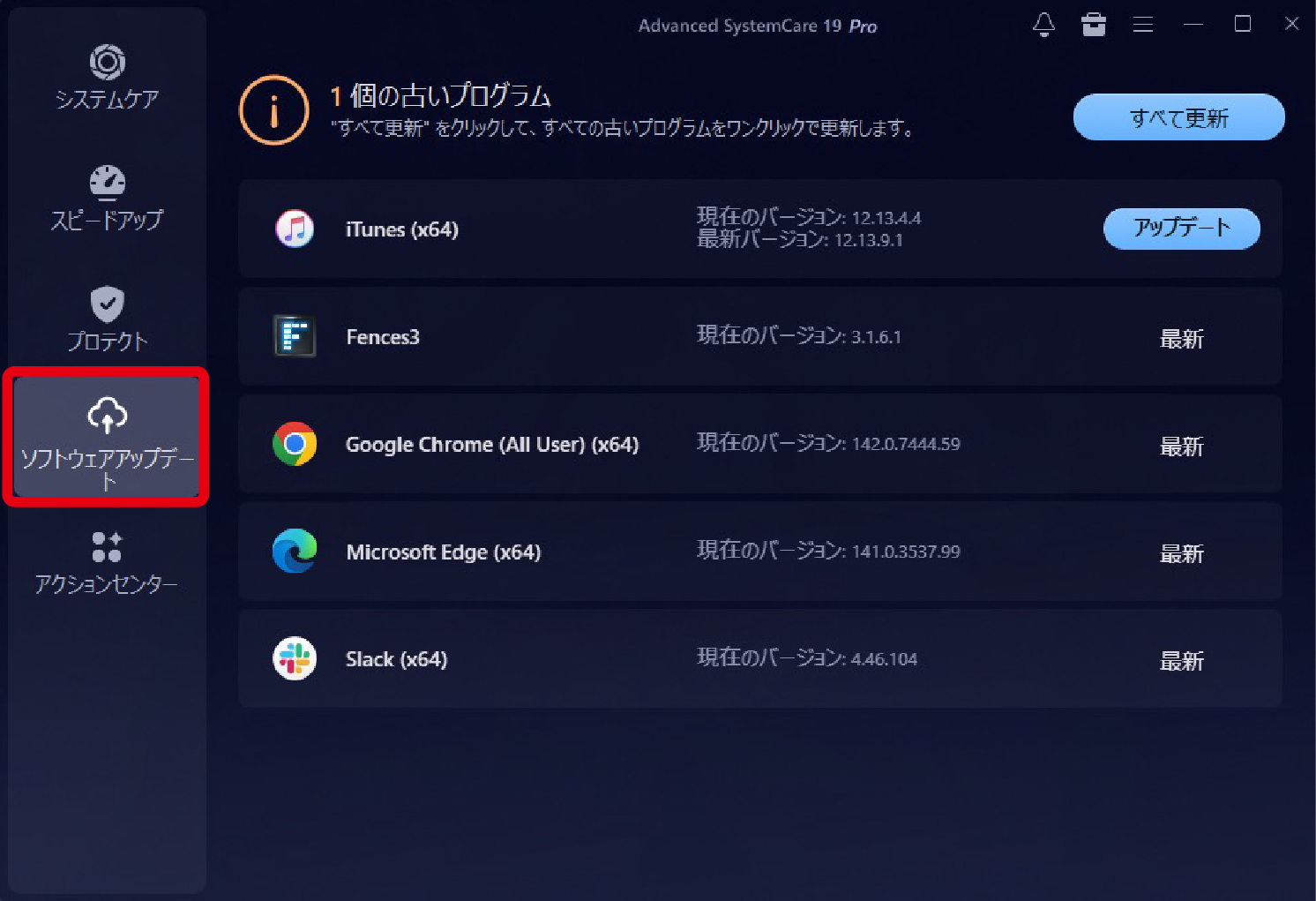Click the Google Chrome application icon
Viewport: 1316px width, 901px height.
click(x=295, y=445)
